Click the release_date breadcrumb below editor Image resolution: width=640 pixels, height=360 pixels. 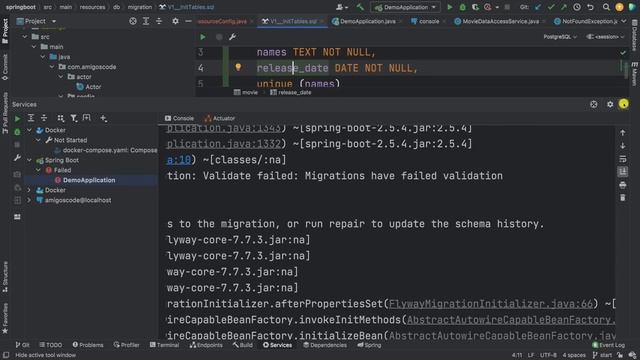click(291, 93)
